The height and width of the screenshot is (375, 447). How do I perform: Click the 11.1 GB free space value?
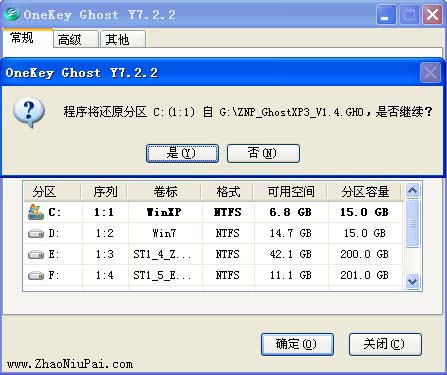pyautogui.click(x=291, y=276)
